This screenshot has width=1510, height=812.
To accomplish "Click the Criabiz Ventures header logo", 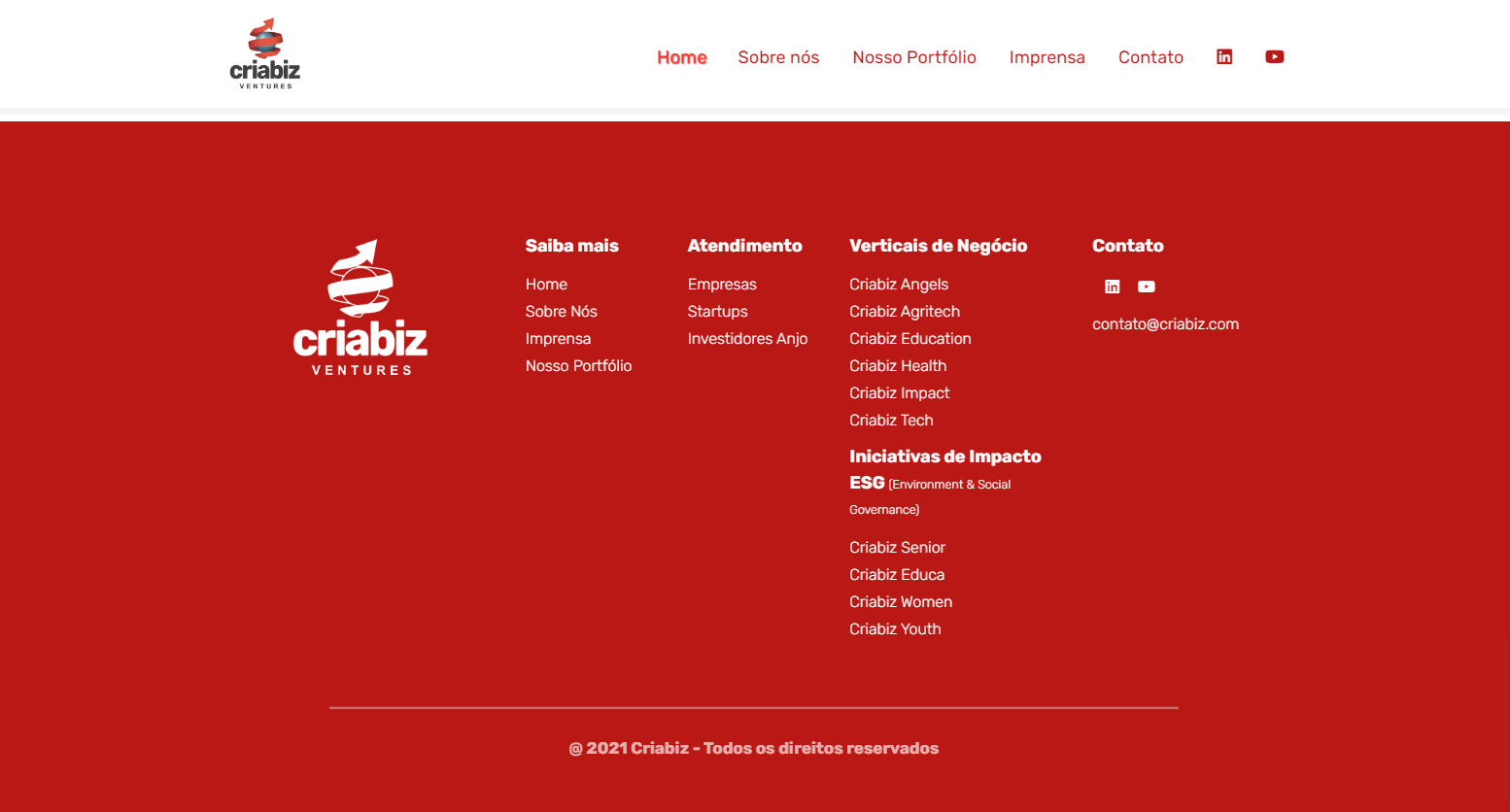I will [x=265, y=54].
